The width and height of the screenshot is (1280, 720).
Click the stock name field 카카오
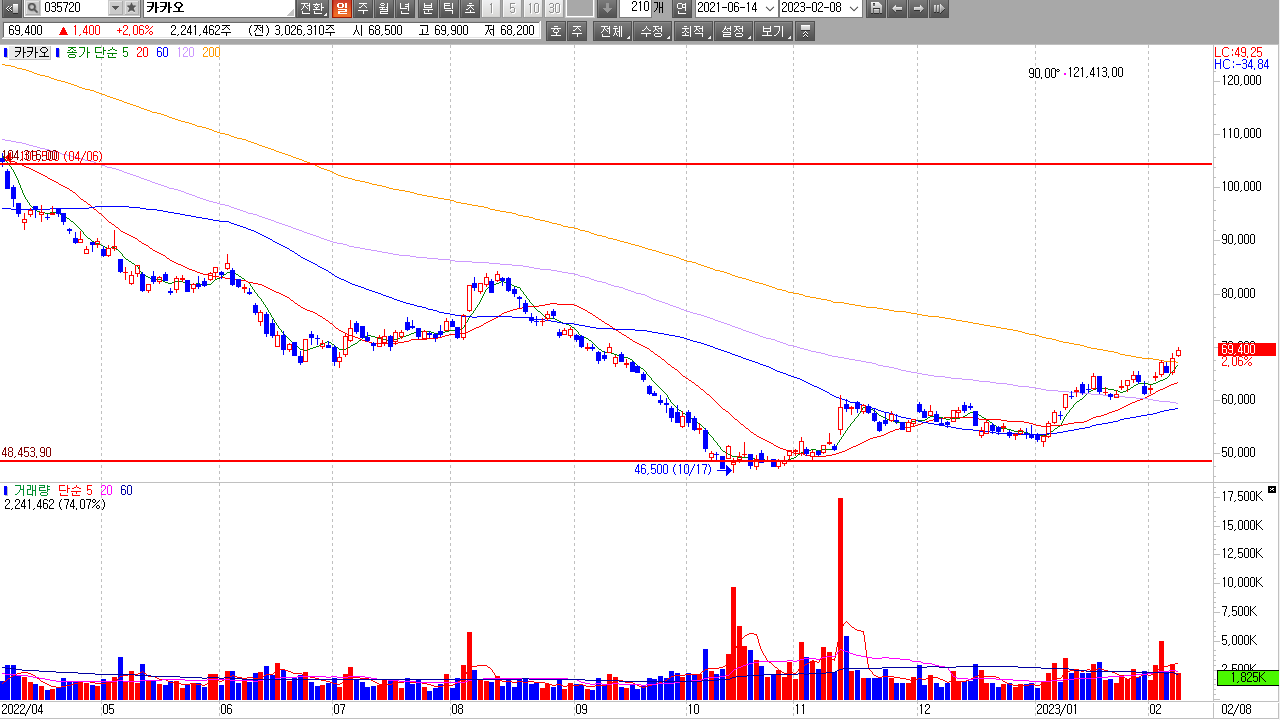point(218,8)
